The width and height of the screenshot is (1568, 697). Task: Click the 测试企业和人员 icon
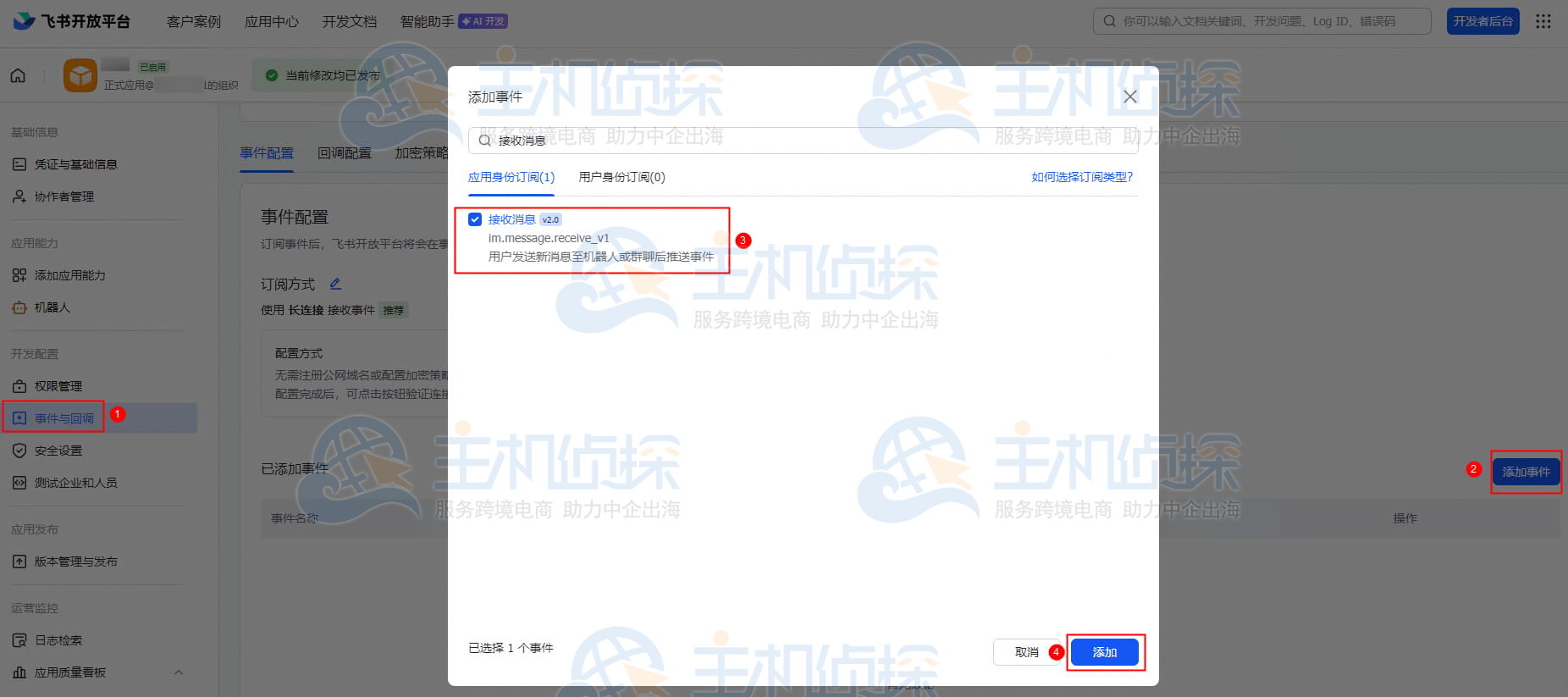pyautogui.click(x=19, y=483)
